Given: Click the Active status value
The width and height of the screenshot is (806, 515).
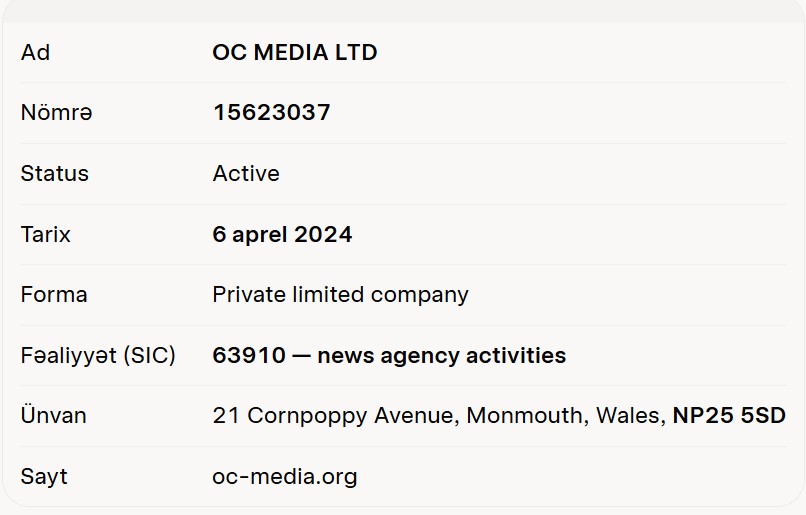Looking at the screenshot, I should tap(246, 173).
